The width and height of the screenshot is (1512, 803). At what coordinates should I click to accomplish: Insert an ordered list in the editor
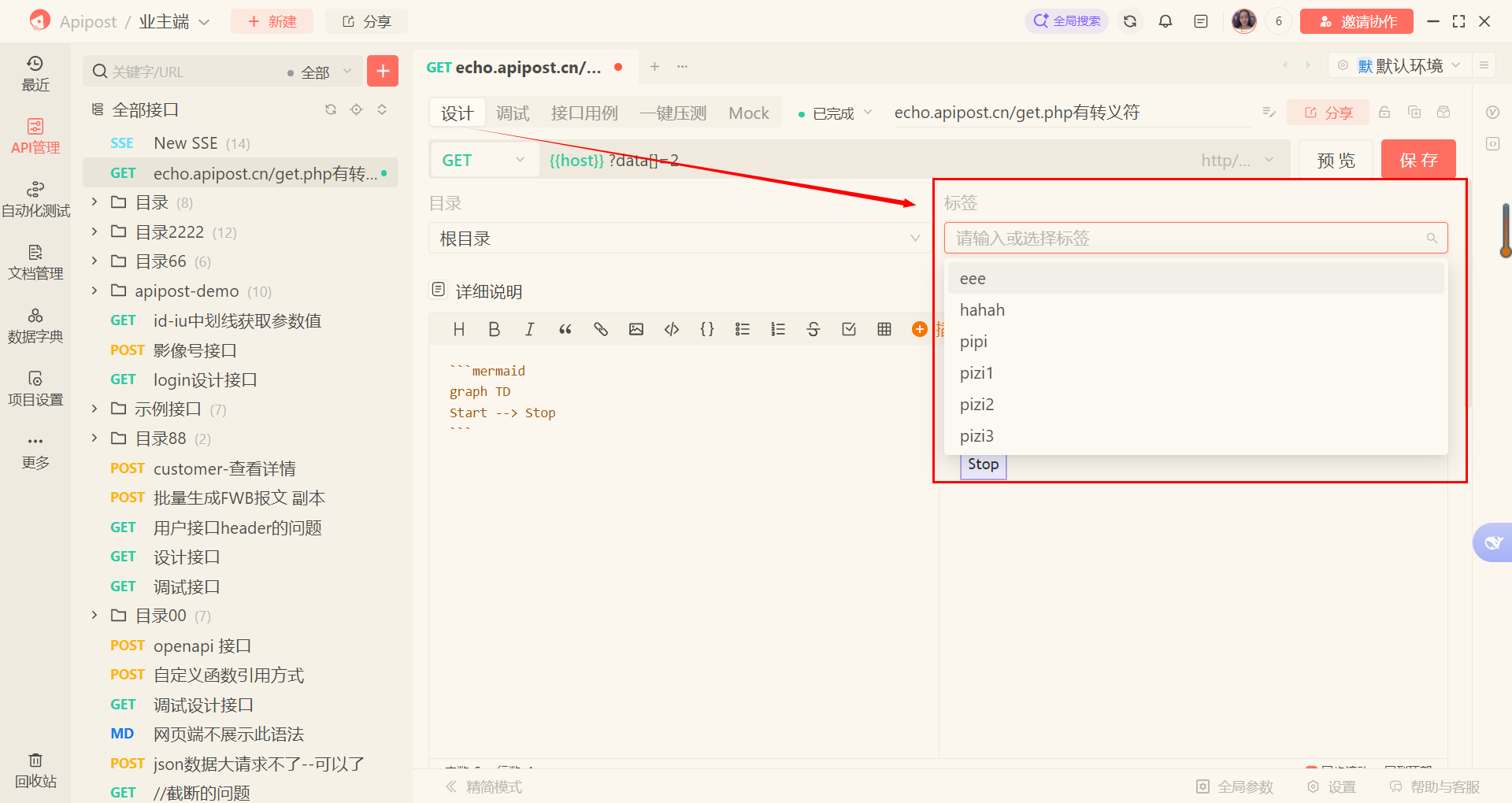coord(778,329)
